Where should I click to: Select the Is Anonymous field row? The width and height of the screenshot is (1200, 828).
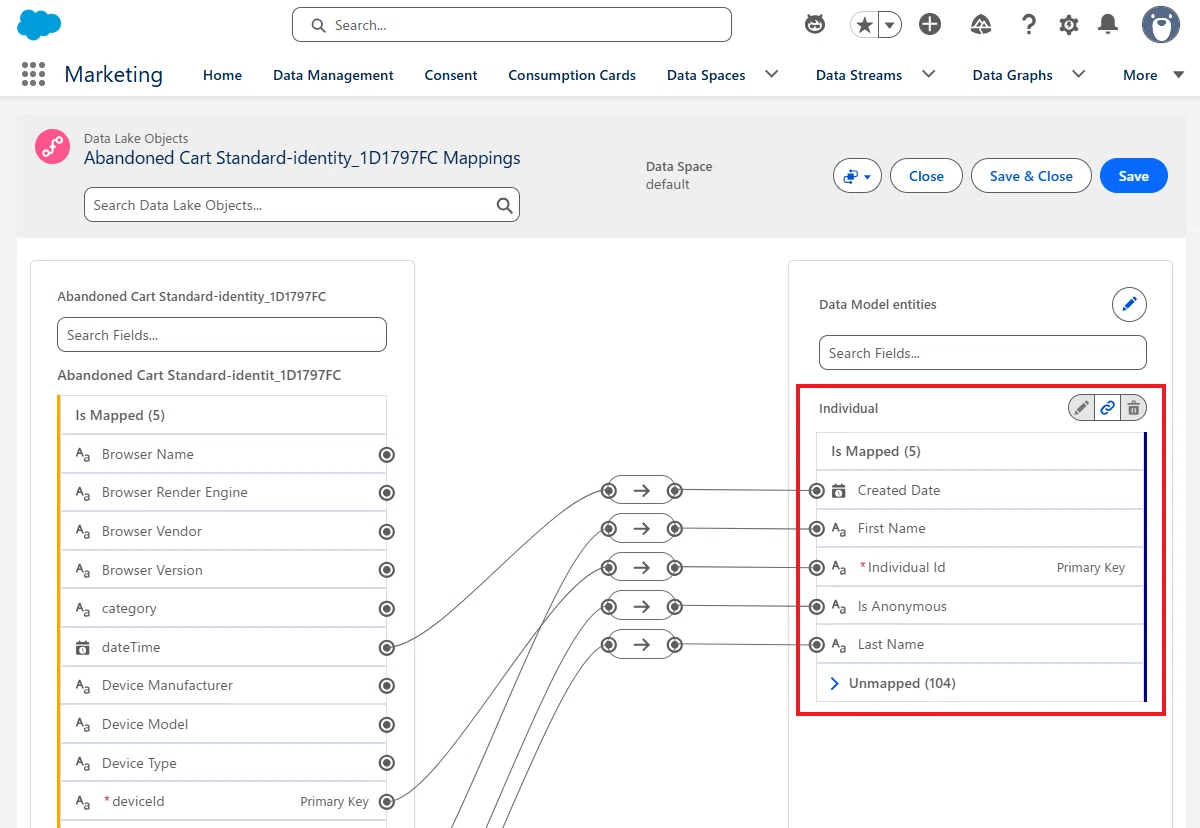pyautogui.click(x=980, y=606)
